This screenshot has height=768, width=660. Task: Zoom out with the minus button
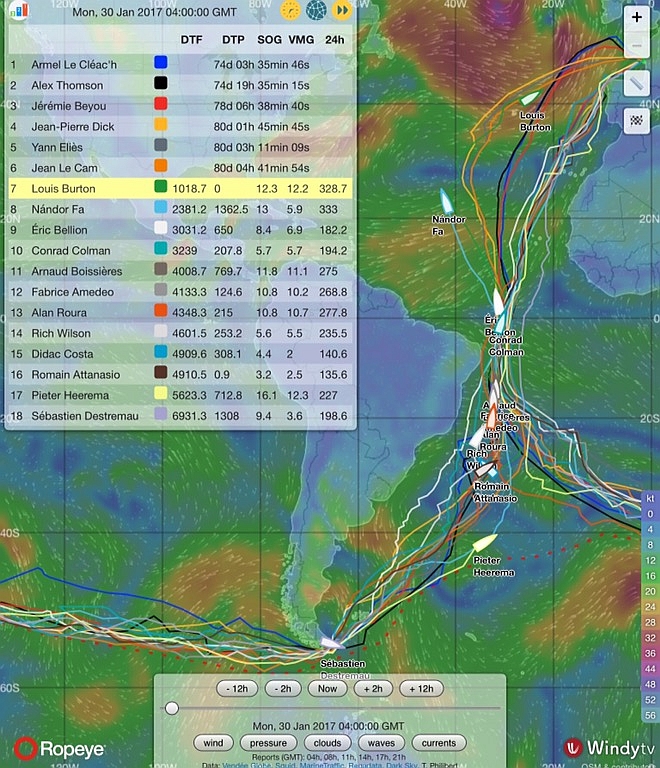(x=637, y=46)
